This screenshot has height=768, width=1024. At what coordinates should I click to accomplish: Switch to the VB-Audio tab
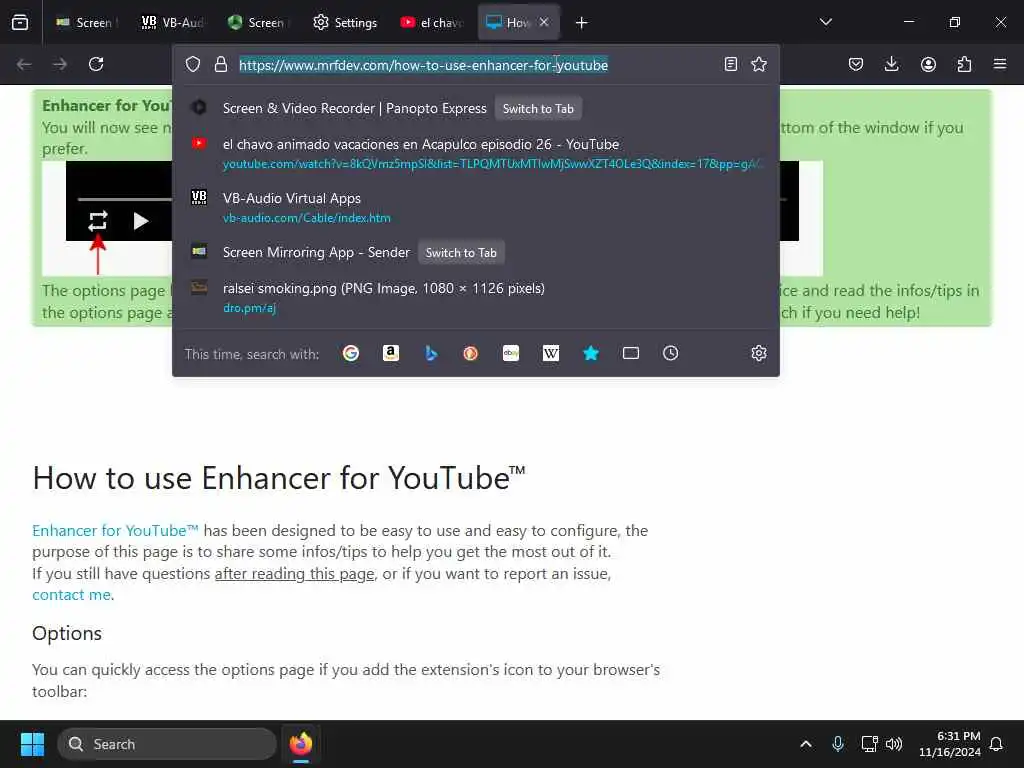[x=172, y=22]
